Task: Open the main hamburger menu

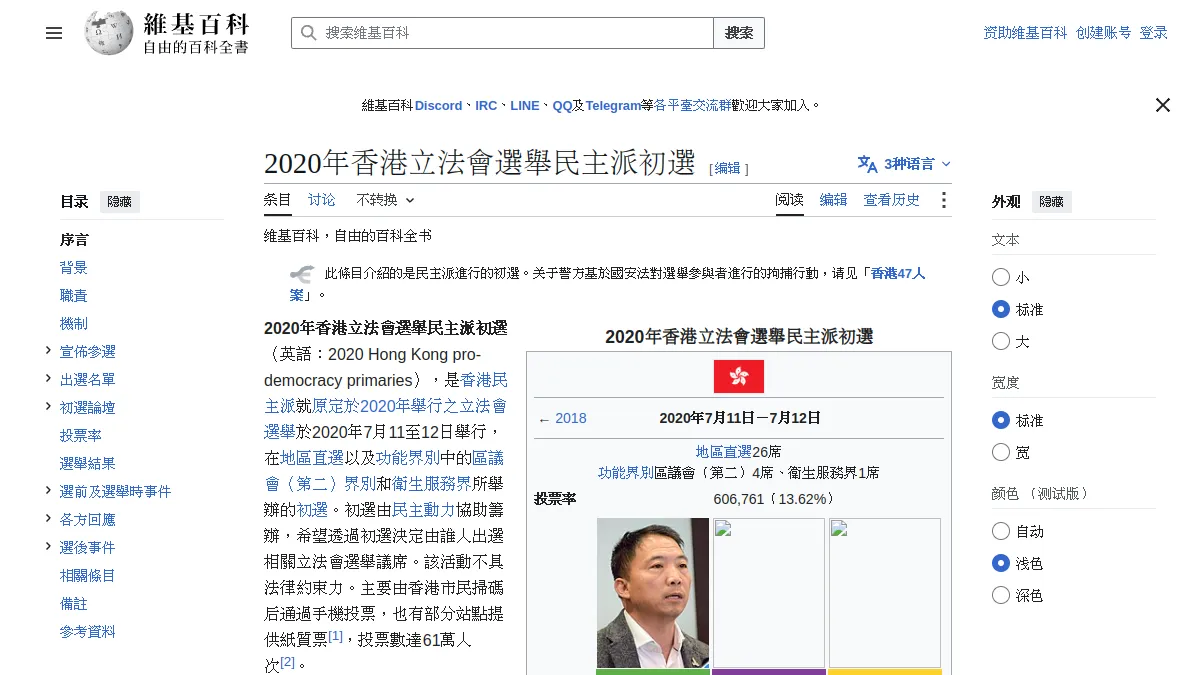Action: (54, 33)
